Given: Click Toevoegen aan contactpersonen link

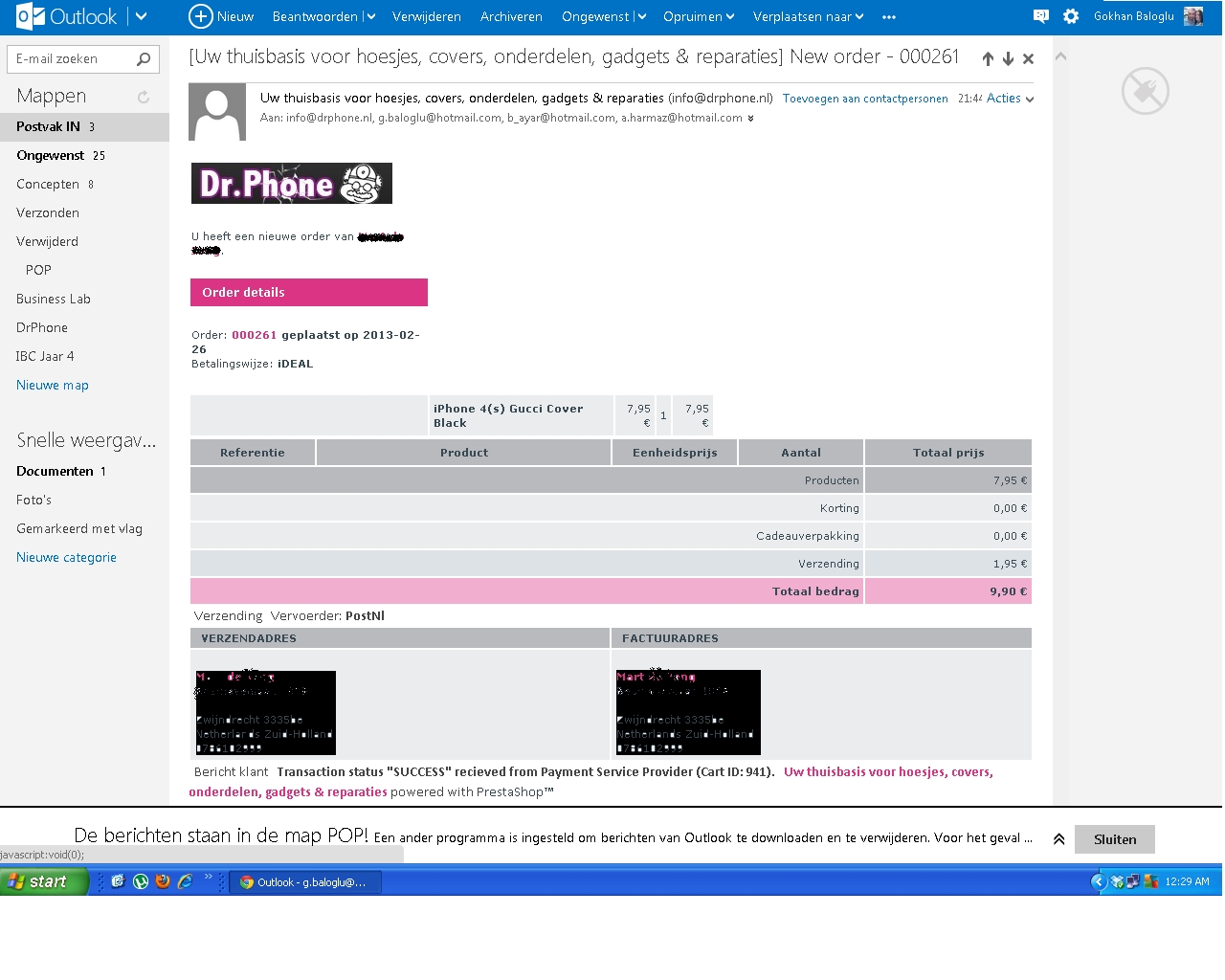Looking at the screenshot, I should (865, 99).
